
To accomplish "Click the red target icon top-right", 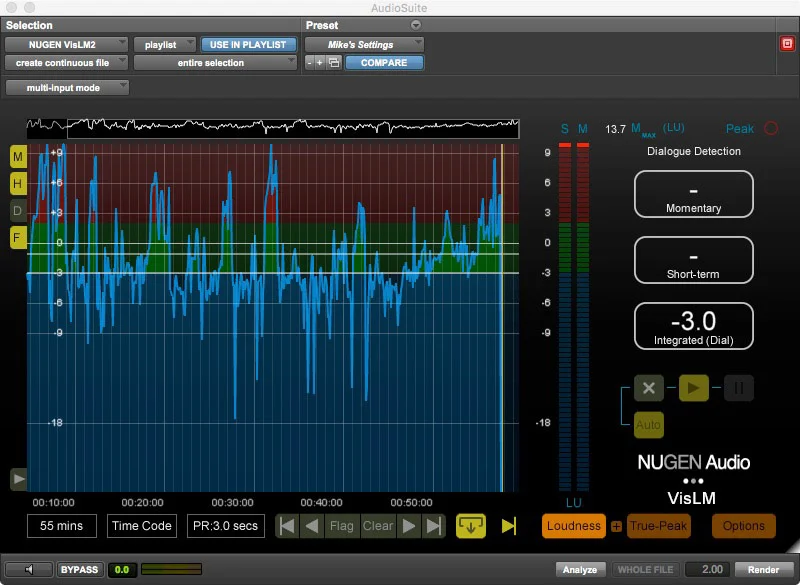I will pos(787,44).
